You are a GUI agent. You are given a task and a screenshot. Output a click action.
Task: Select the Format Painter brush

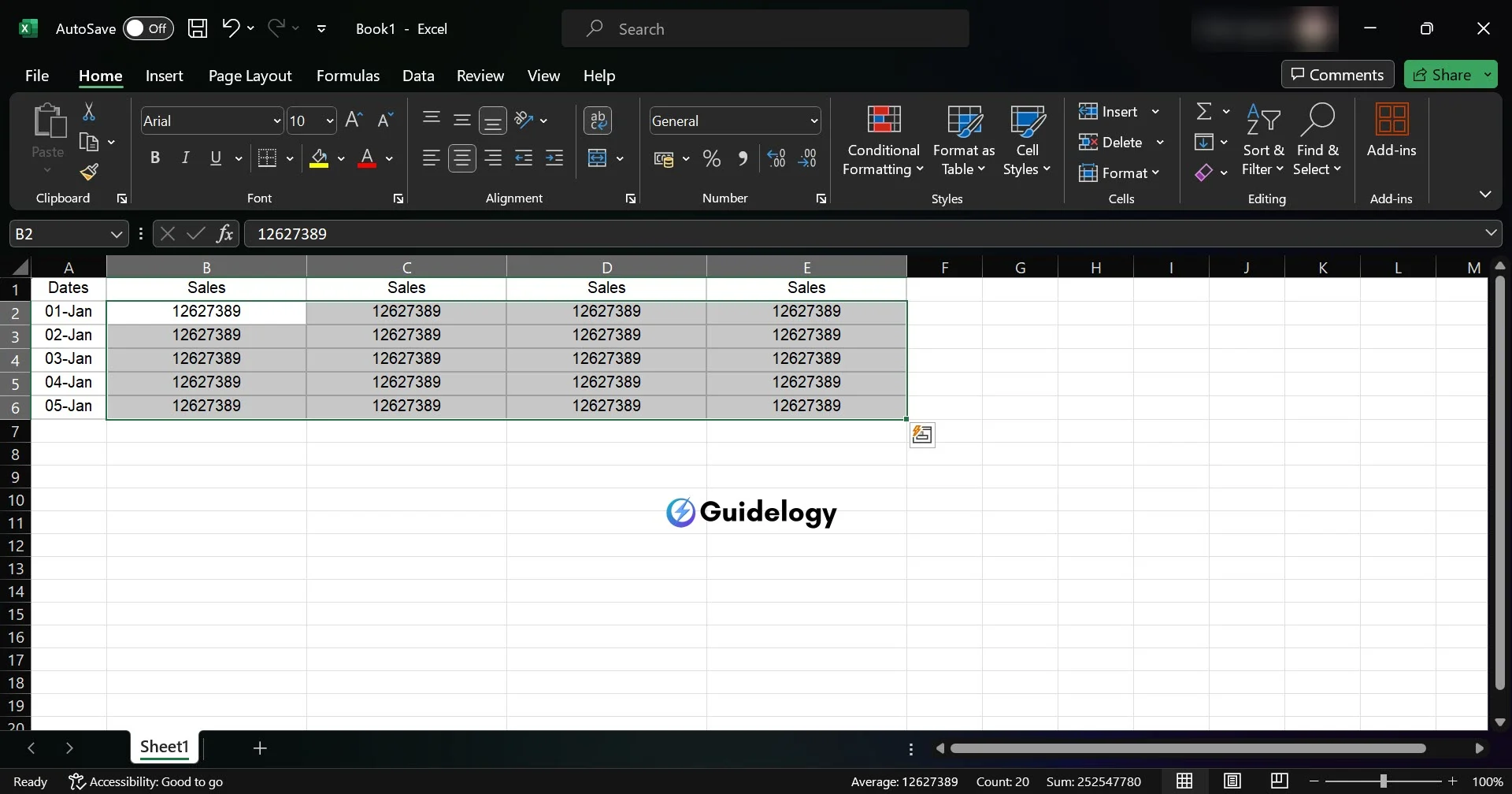[89, 172]
